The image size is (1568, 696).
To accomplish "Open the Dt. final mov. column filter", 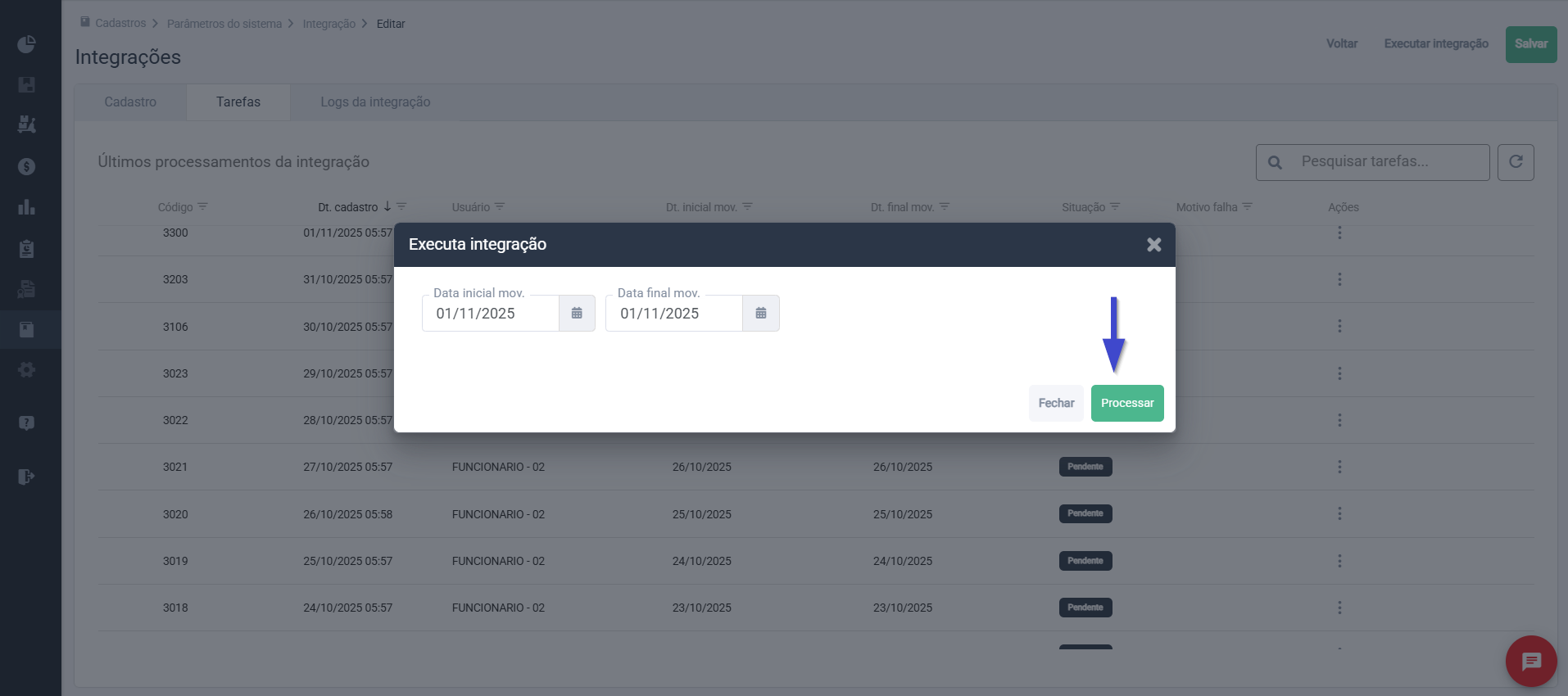I will coord(945,206).
